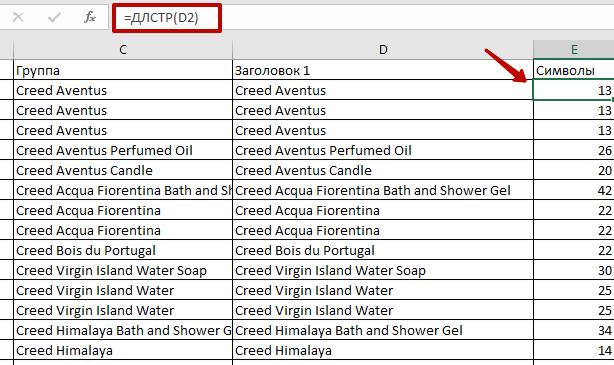Select column D header
The height and width of the screenshot is (365, 614).
coord(383,50)
